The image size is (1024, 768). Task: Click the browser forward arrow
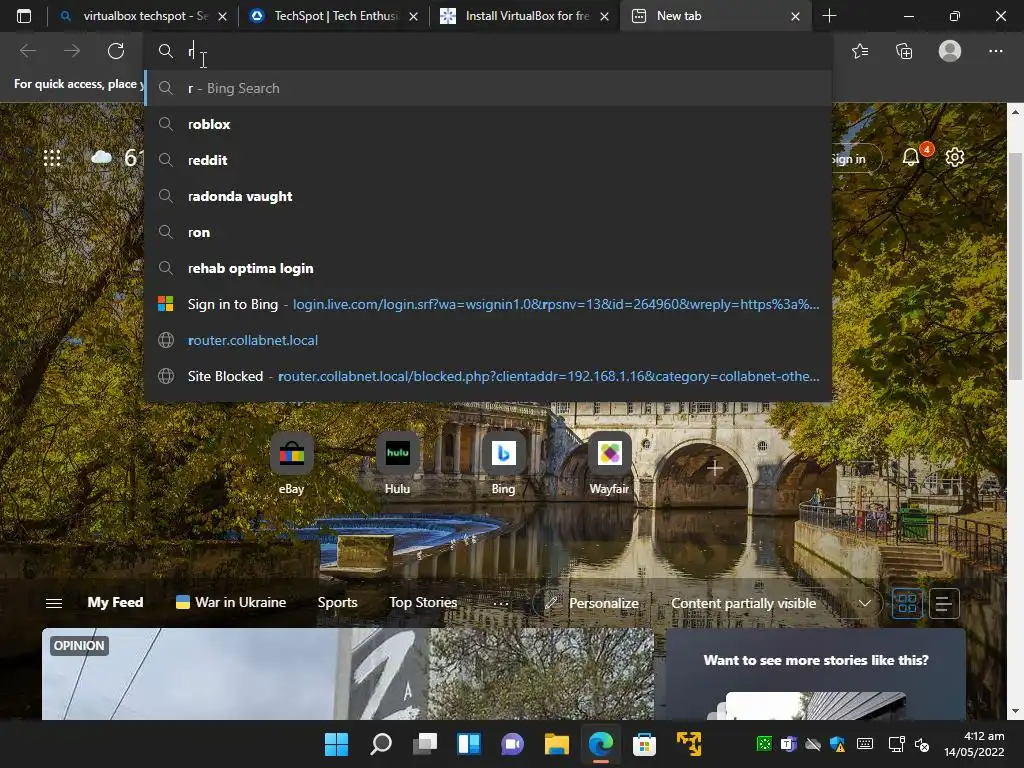(x=72, y=51)
